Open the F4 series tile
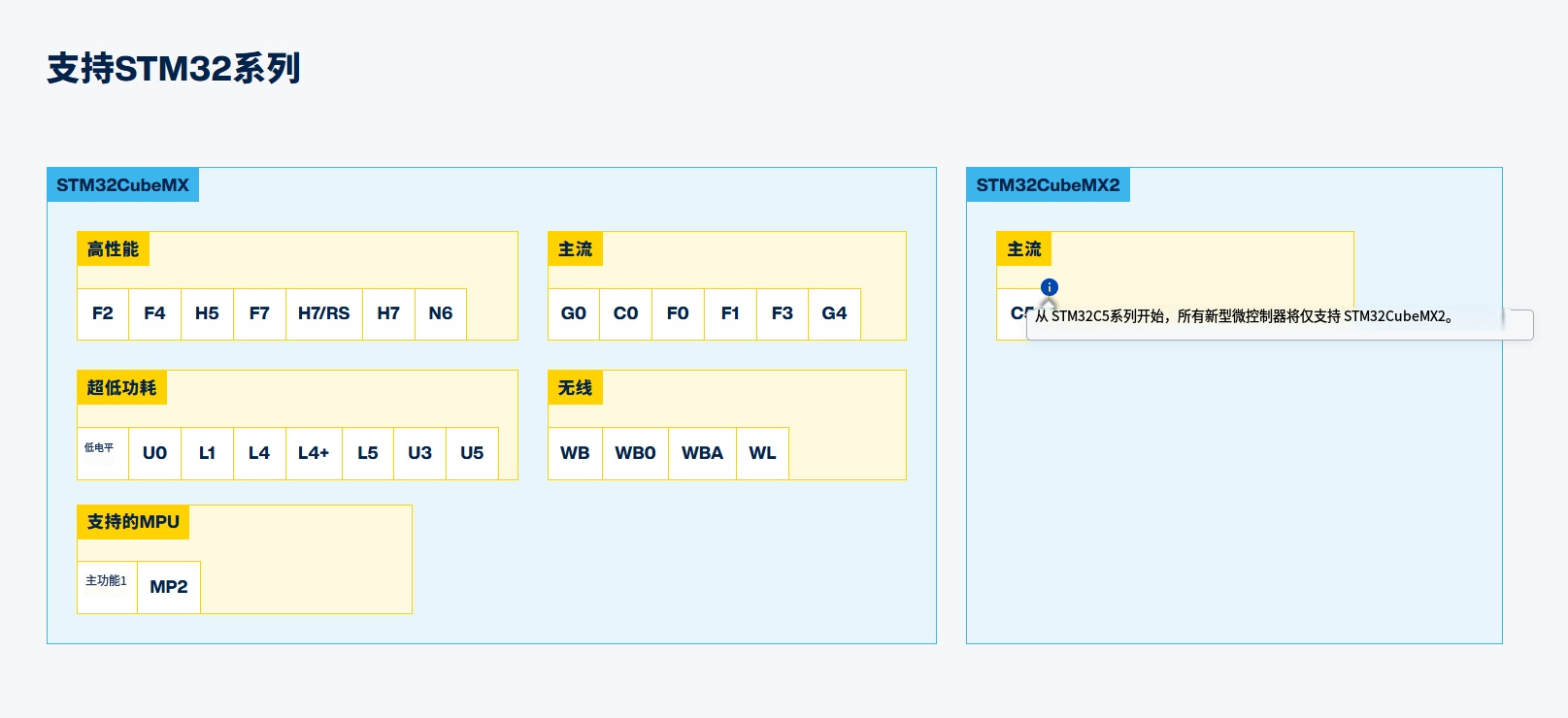1568x718 pixels. 154,313
